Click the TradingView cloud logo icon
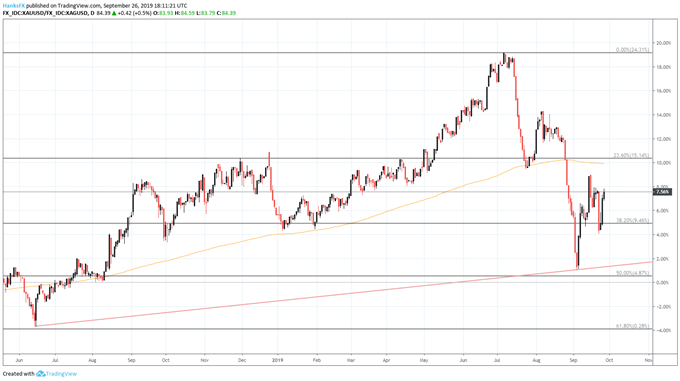This screenshot has height=381, width=680. coord(41,374)
